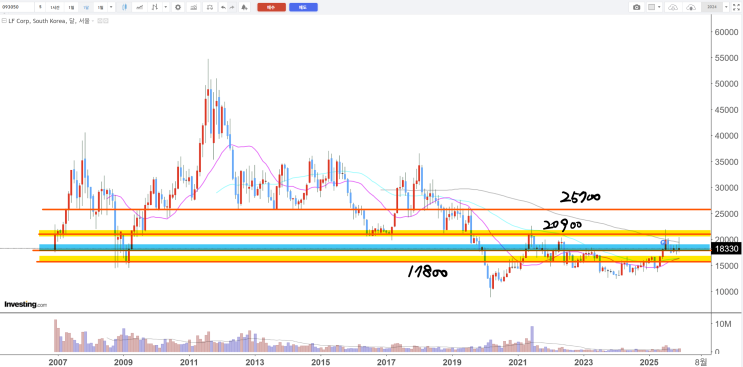The width and height of the screenshot is (743, 367).
Task: Click the blue 매도 sell button
Action: 303,7
